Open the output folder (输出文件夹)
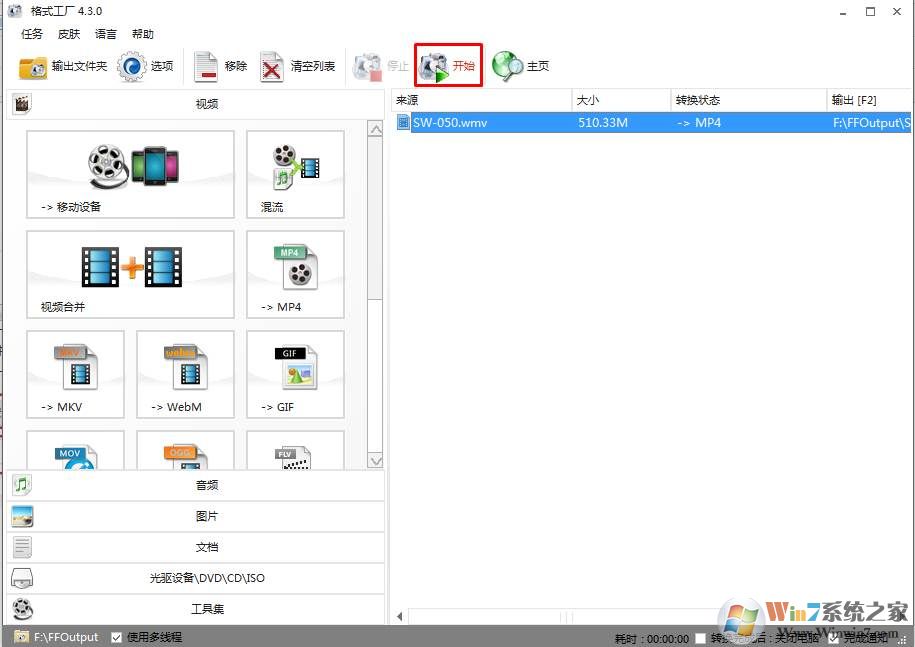The image size is (915, 647). pyautogui.click(x=63, y=67)
